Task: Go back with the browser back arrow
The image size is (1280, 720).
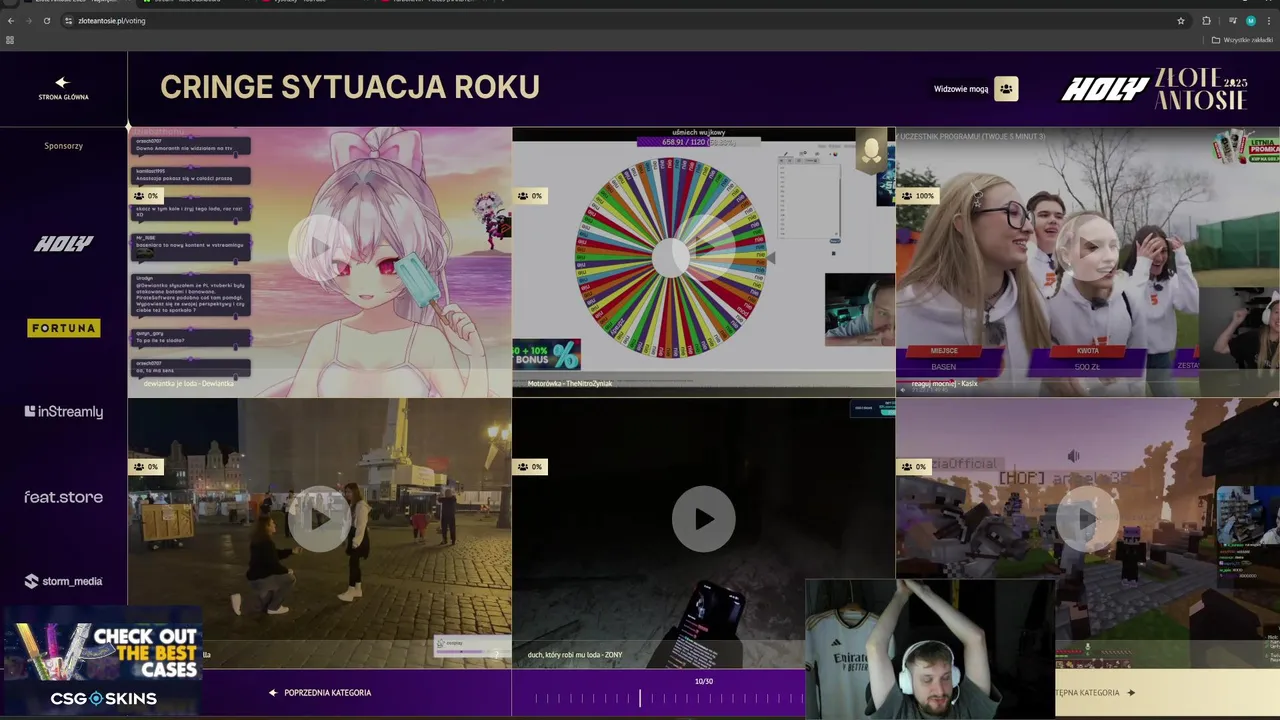Action: pos(11,20)
